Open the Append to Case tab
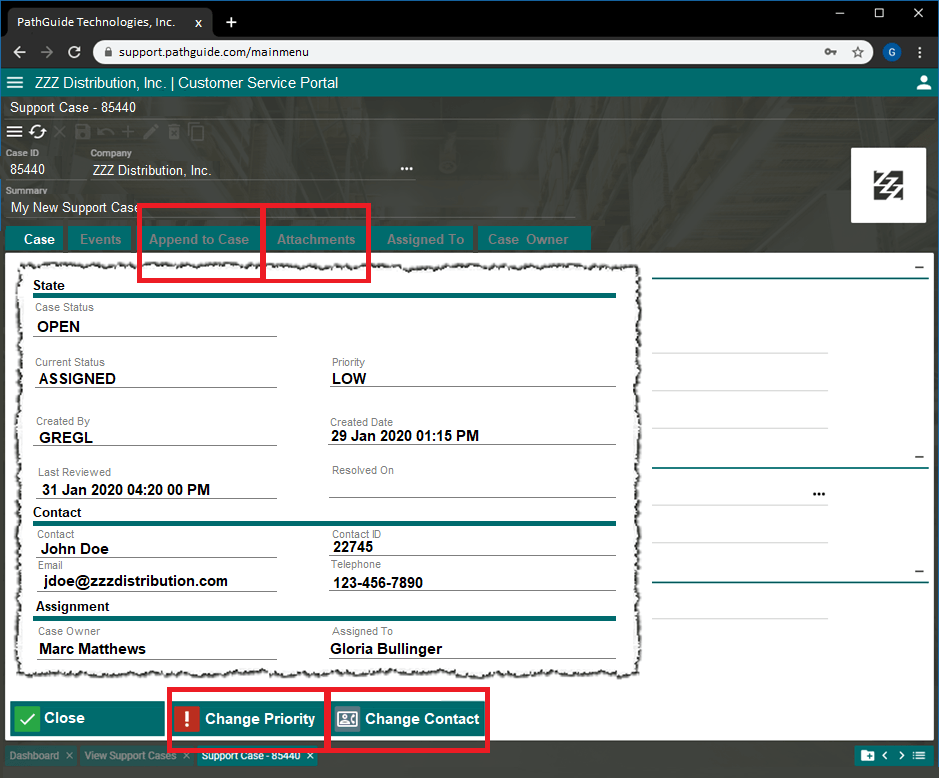The image size is (939, 778). 199,239
